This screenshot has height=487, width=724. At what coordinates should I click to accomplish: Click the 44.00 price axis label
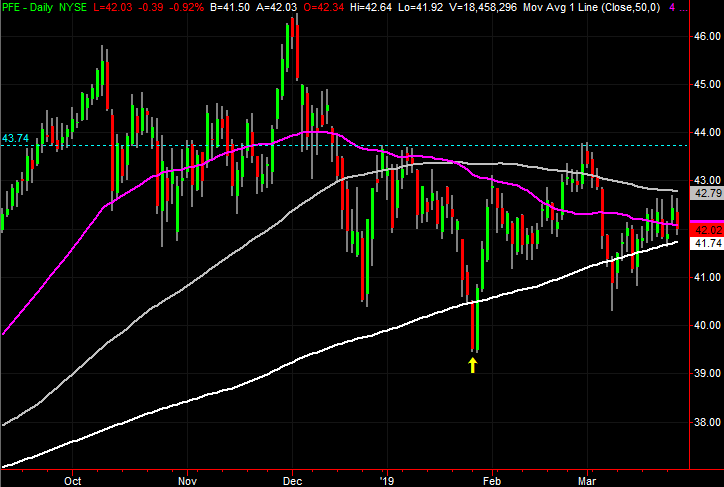pos(707,132)
